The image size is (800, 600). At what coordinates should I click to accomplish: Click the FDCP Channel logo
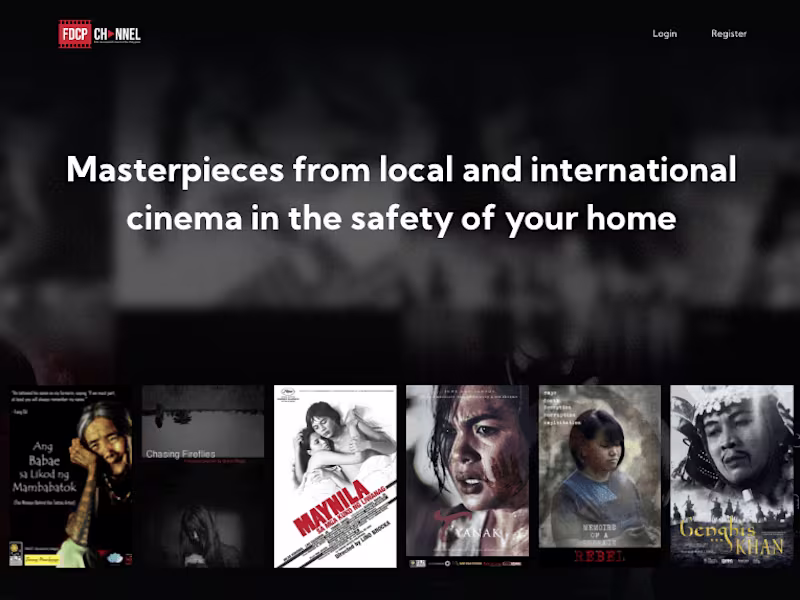[99, 34]
